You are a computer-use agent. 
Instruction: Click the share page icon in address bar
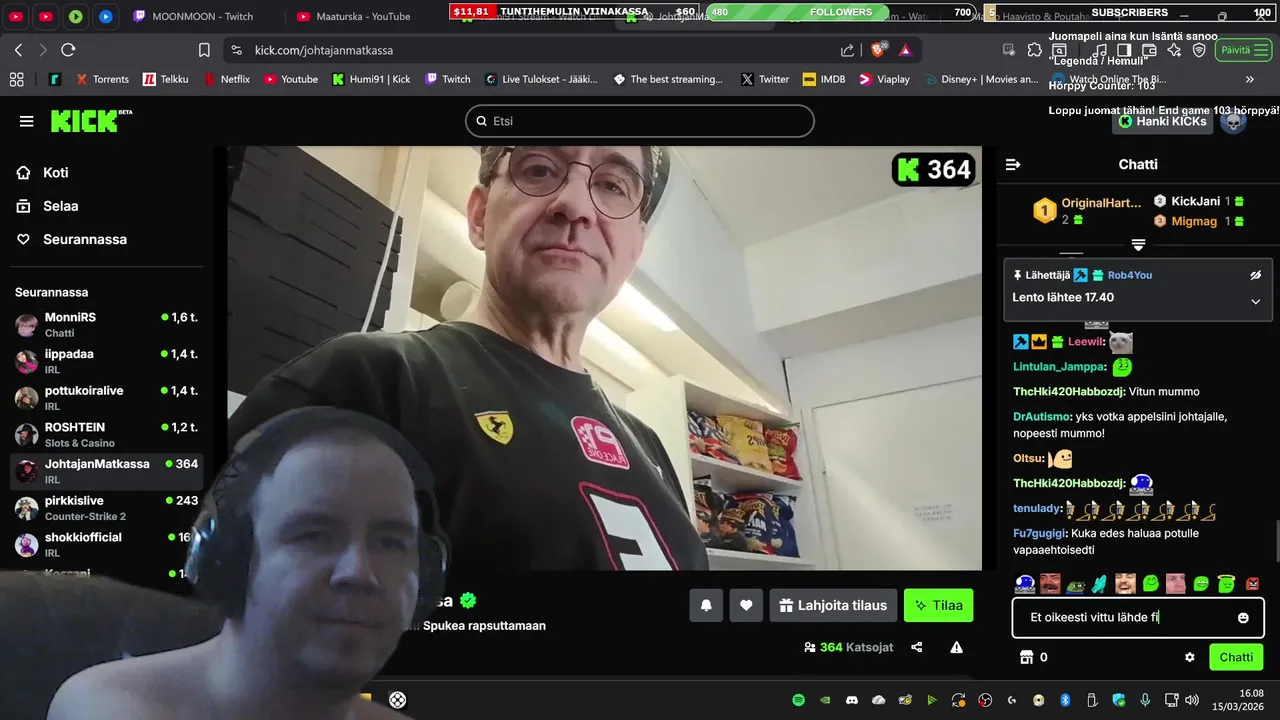tap(848, 50)
